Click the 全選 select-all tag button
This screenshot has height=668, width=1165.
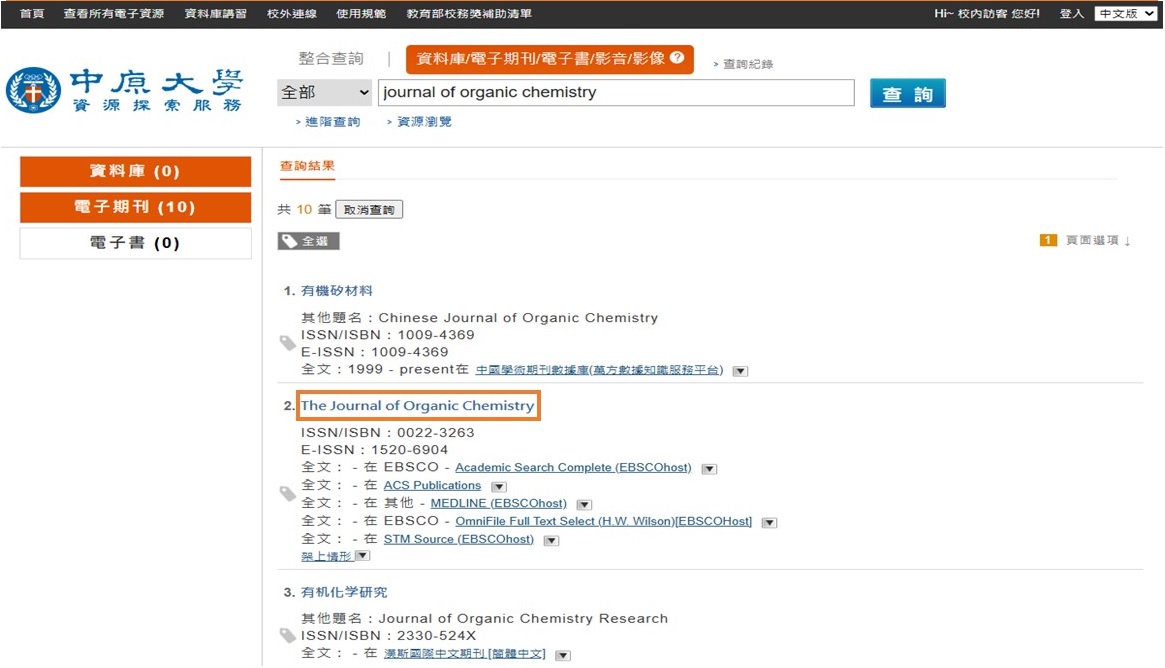[308, 241]
